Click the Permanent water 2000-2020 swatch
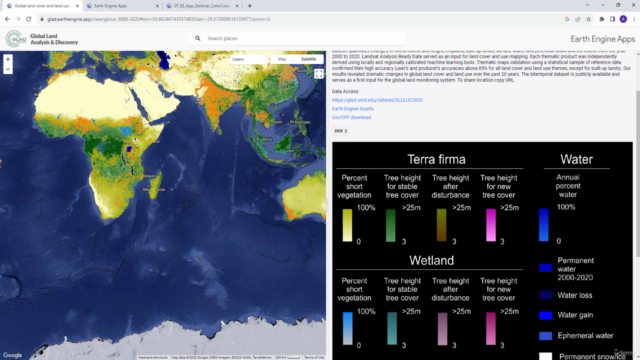The image size is (640, 360). point(546,268)
